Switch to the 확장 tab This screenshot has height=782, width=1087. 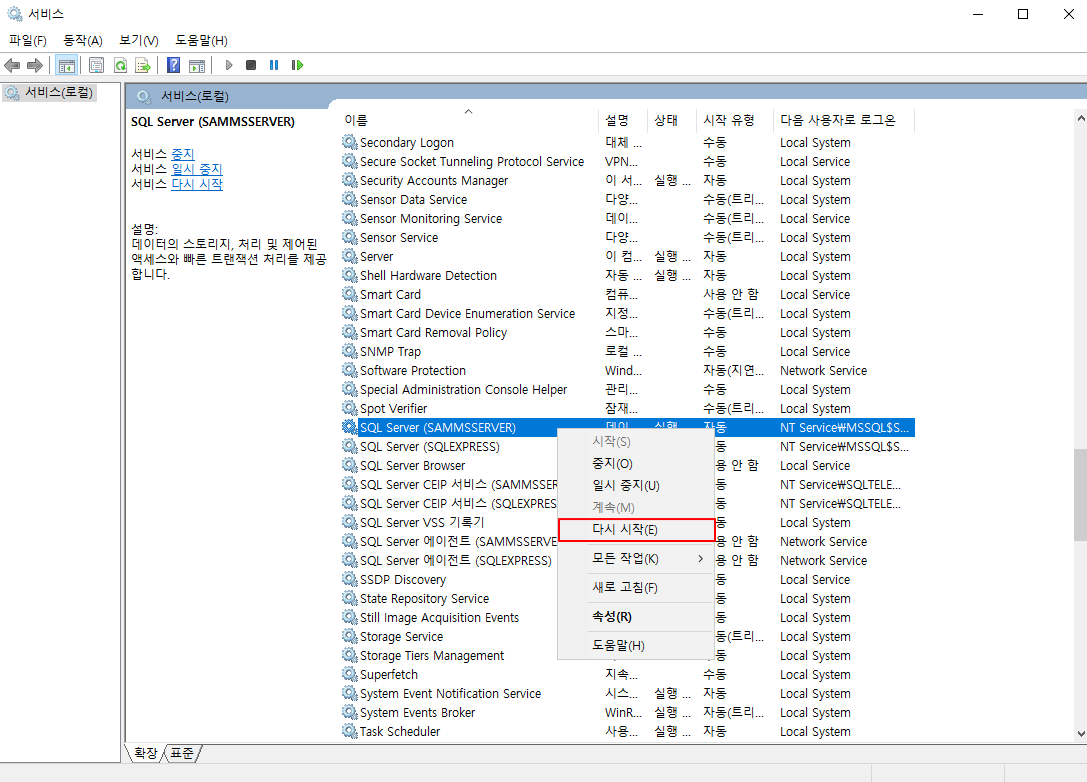146,753
